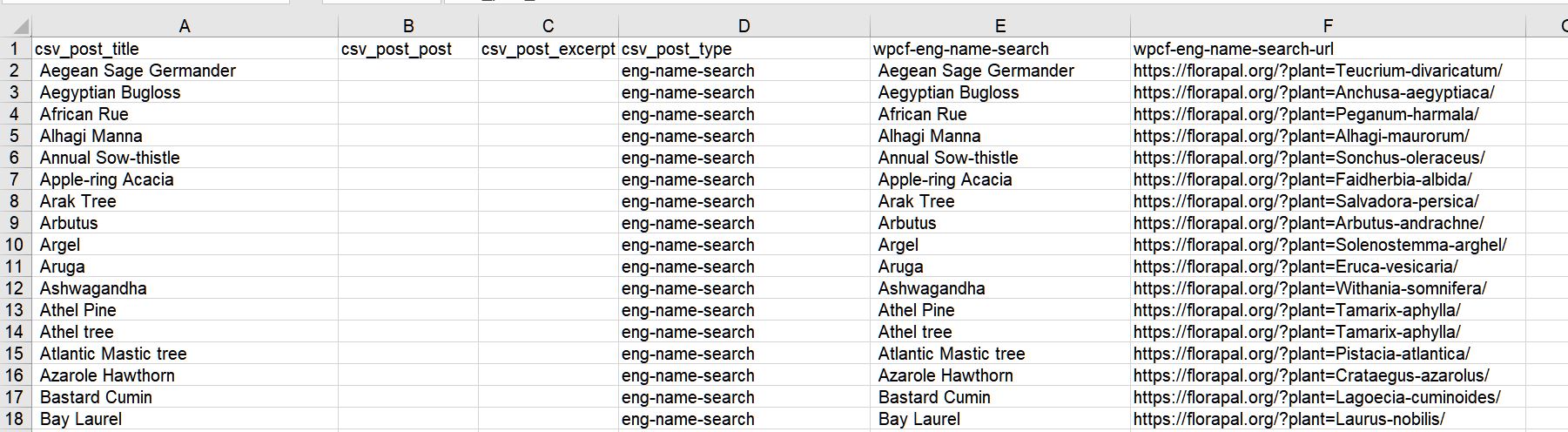Select the Apple-ring Acacia cell in column E
The width and height of the screenshot is (1568, 432).
[1000, 179]
